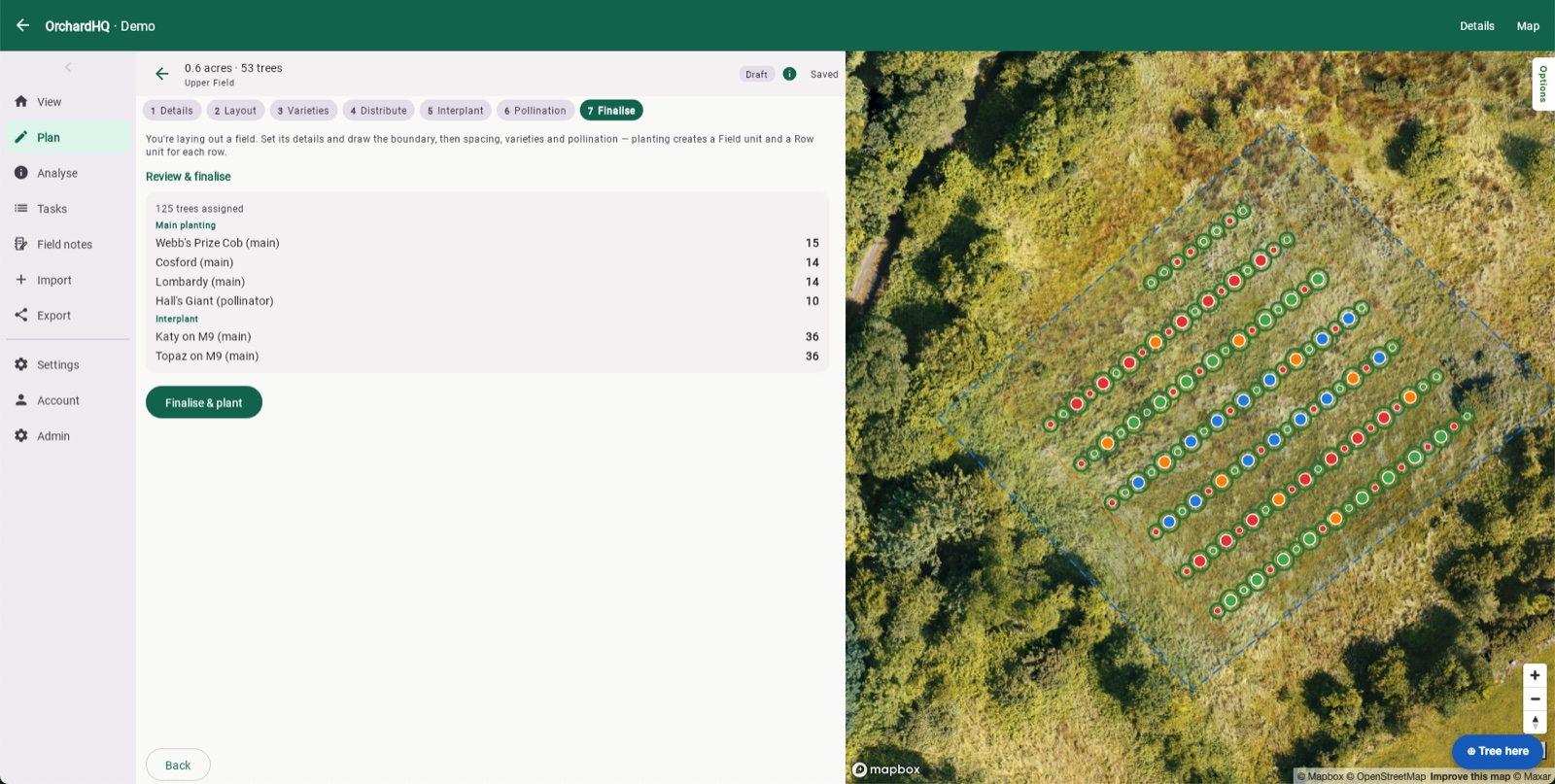Collapse the sidebar with the chevron
This screenshot has height=784, width=1555.
(x=68, y=67)
